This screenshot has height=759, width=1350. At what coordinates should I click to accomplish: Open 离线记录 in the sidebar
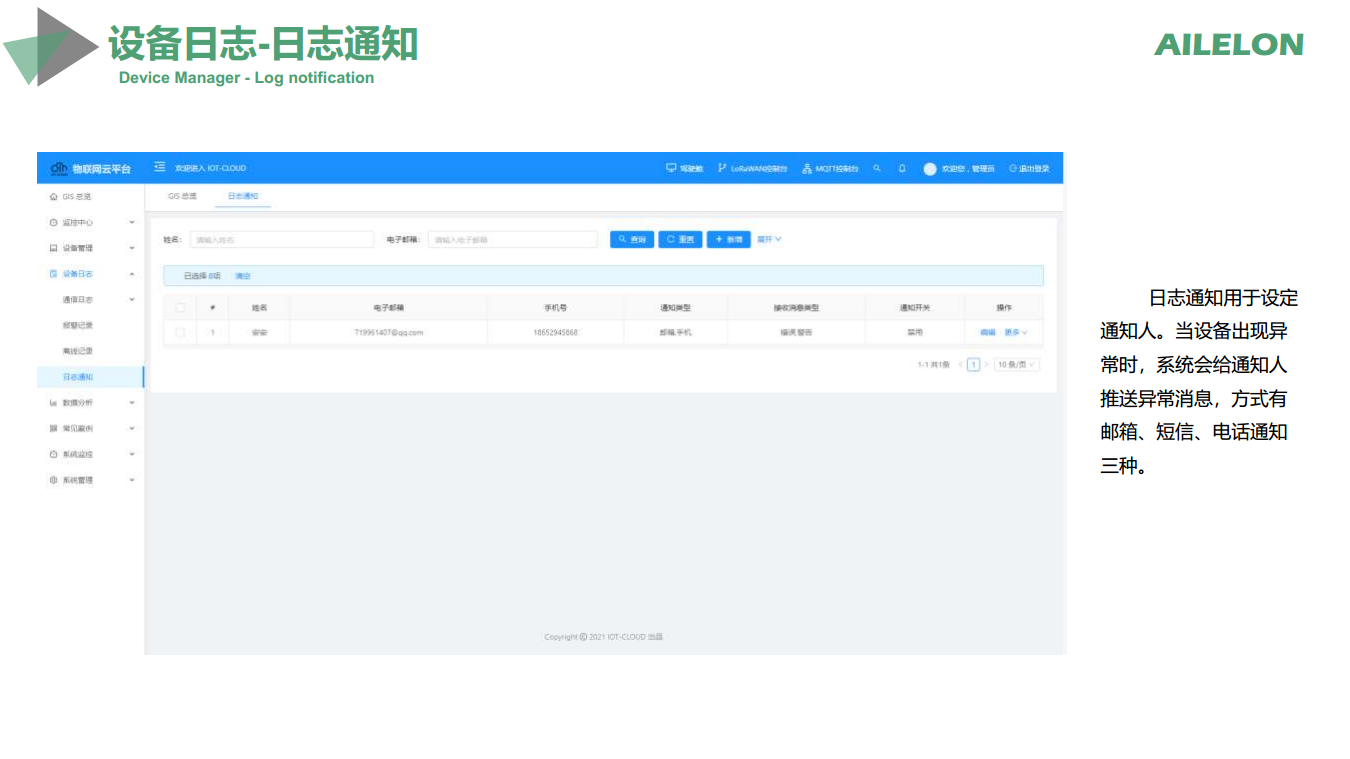click(x=77, y=351)
